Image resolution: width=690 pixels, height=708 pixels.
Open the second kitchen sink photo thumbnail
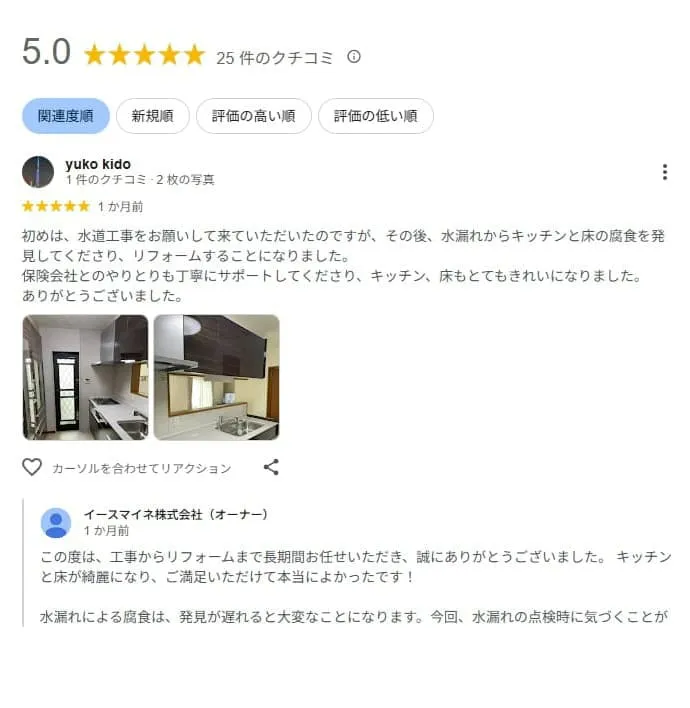216,377
